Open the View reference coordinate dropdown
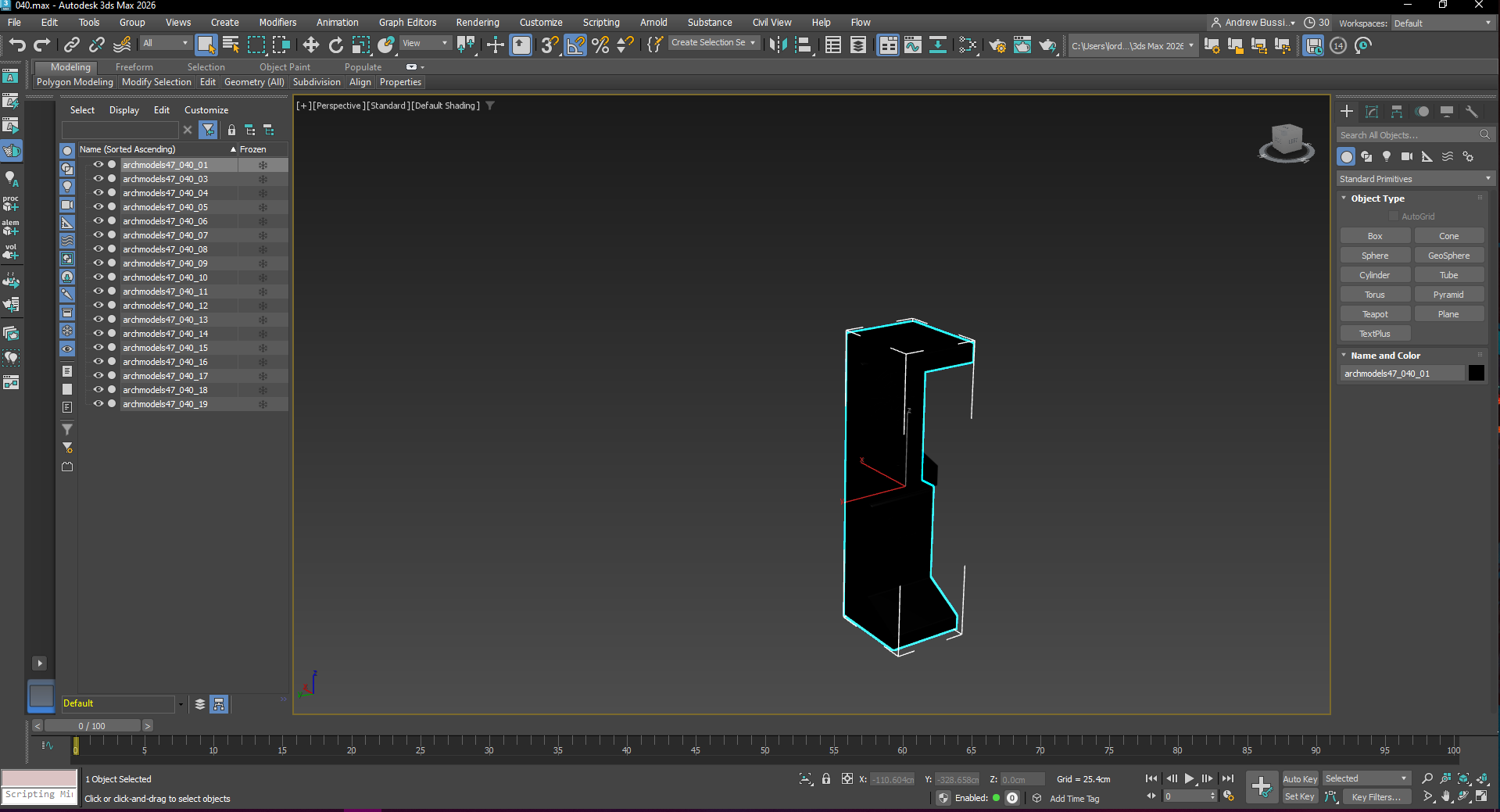The height and width of the screenshot is (812, 1500). click(425, 44)
